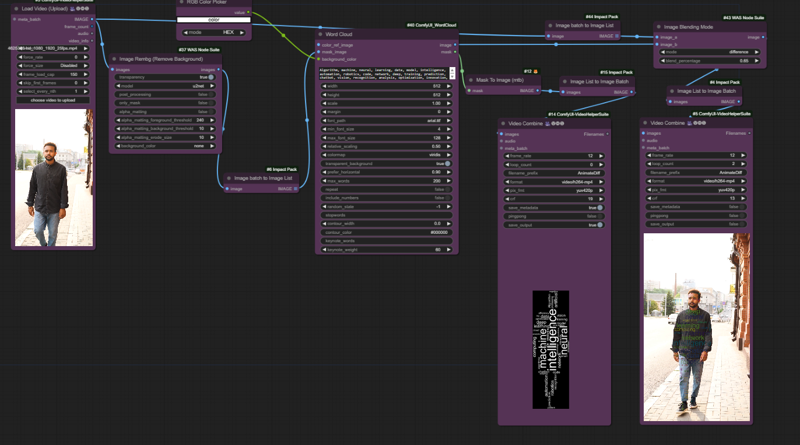Click the contour_color field showing #000000
The height and width of the screenshot is (445, 800).
[x=386, y=232]
